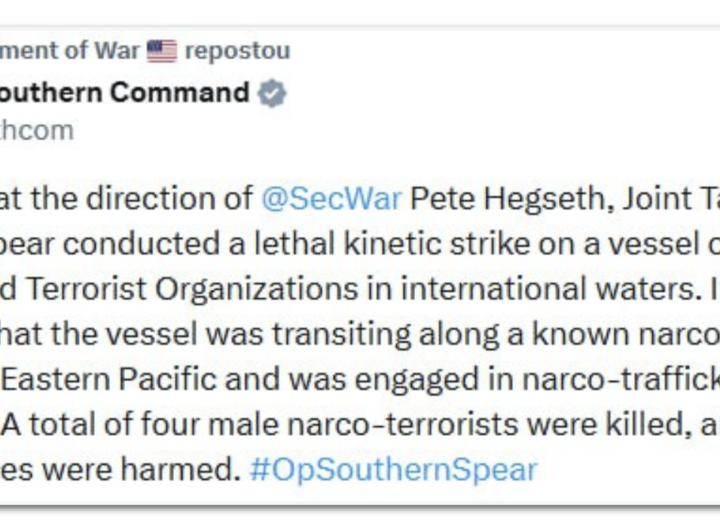720x530 pixels.
Task: Open the #OpSouthernSpear hashtag
Action: click(393, 469)
